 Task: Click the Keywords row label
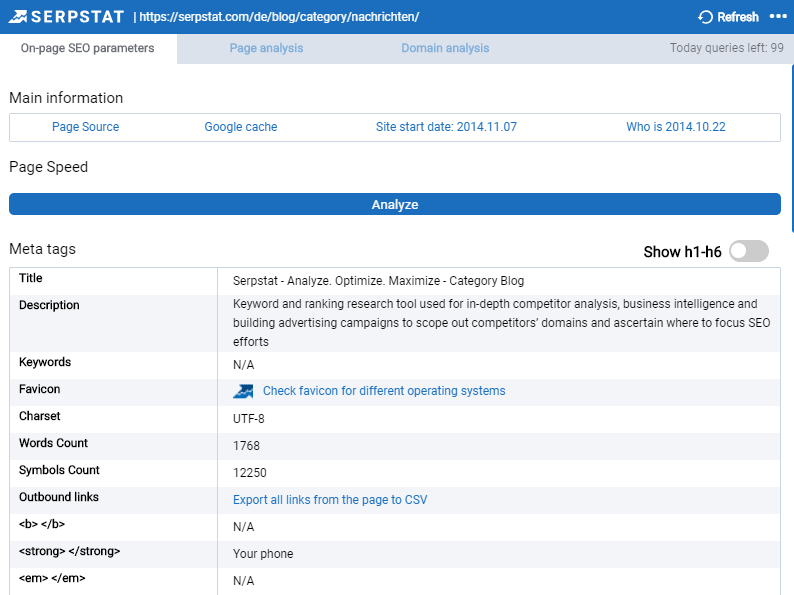45,362
